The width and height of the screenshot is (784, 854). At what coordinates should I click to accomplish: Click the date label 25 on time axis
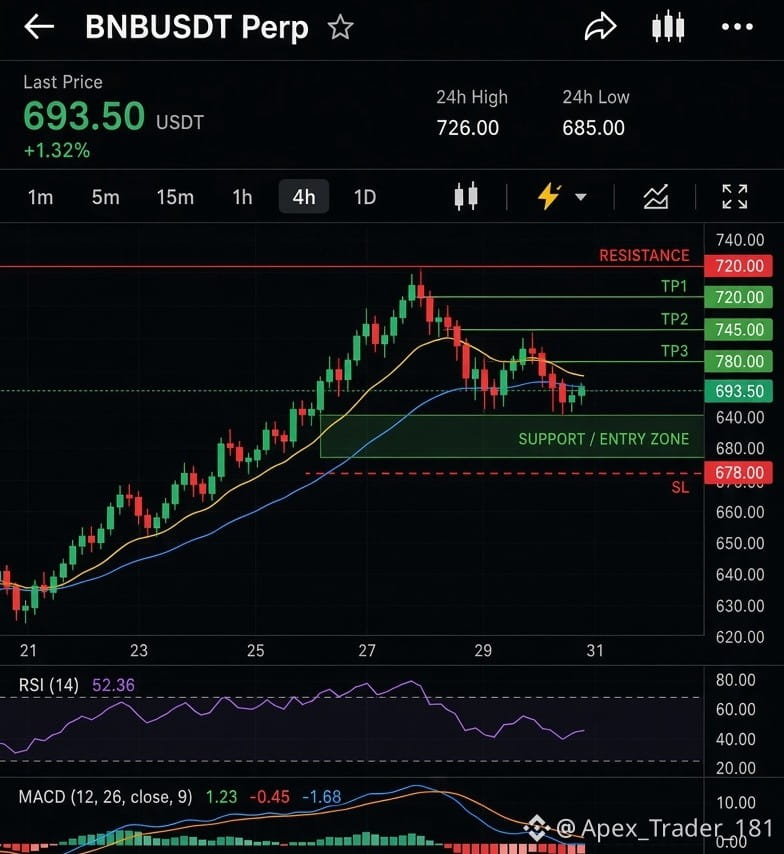tap(256, 650)
